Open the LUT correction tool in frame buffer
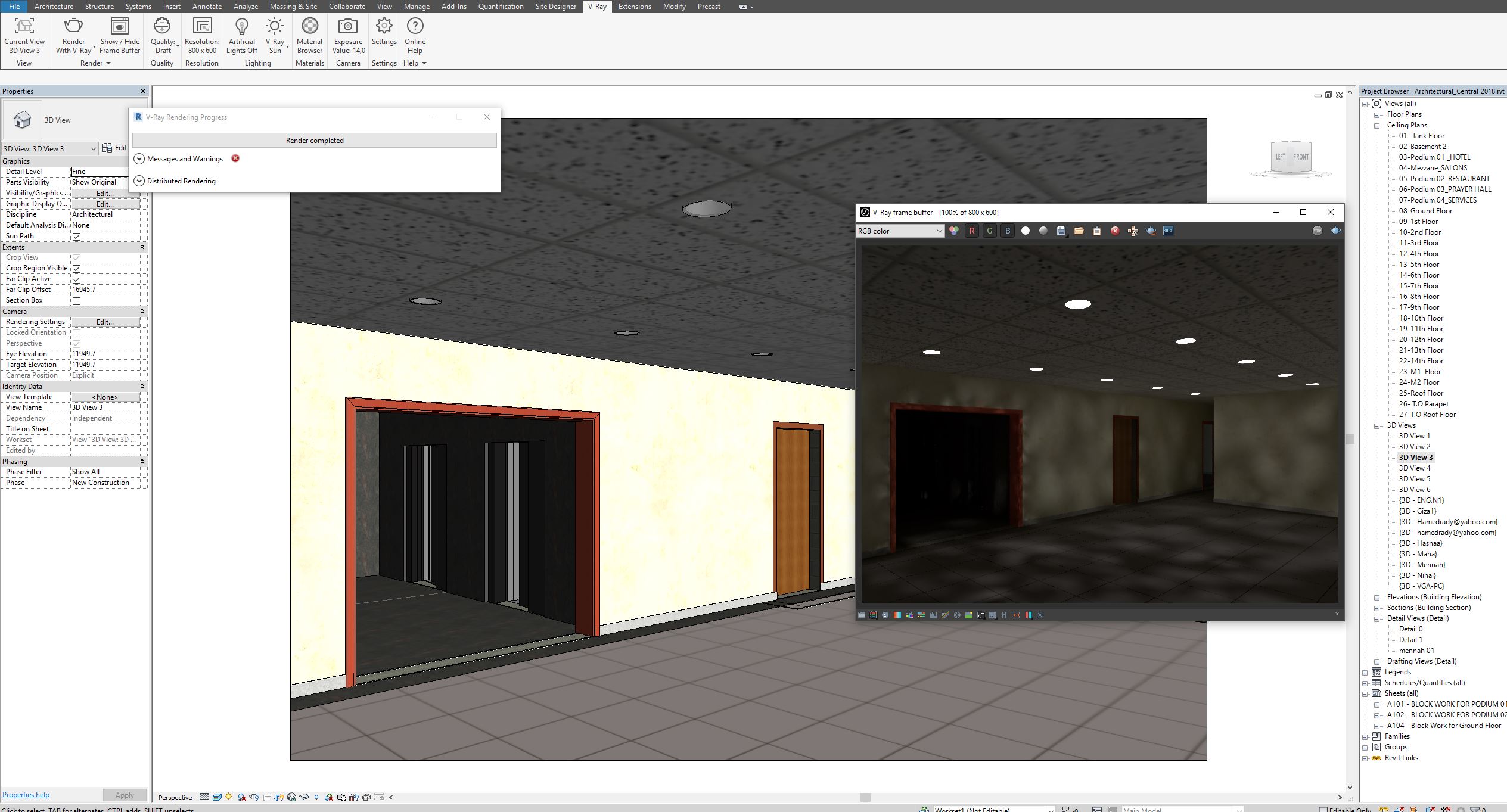This screenshot has width=1507, height=812. 993,614
